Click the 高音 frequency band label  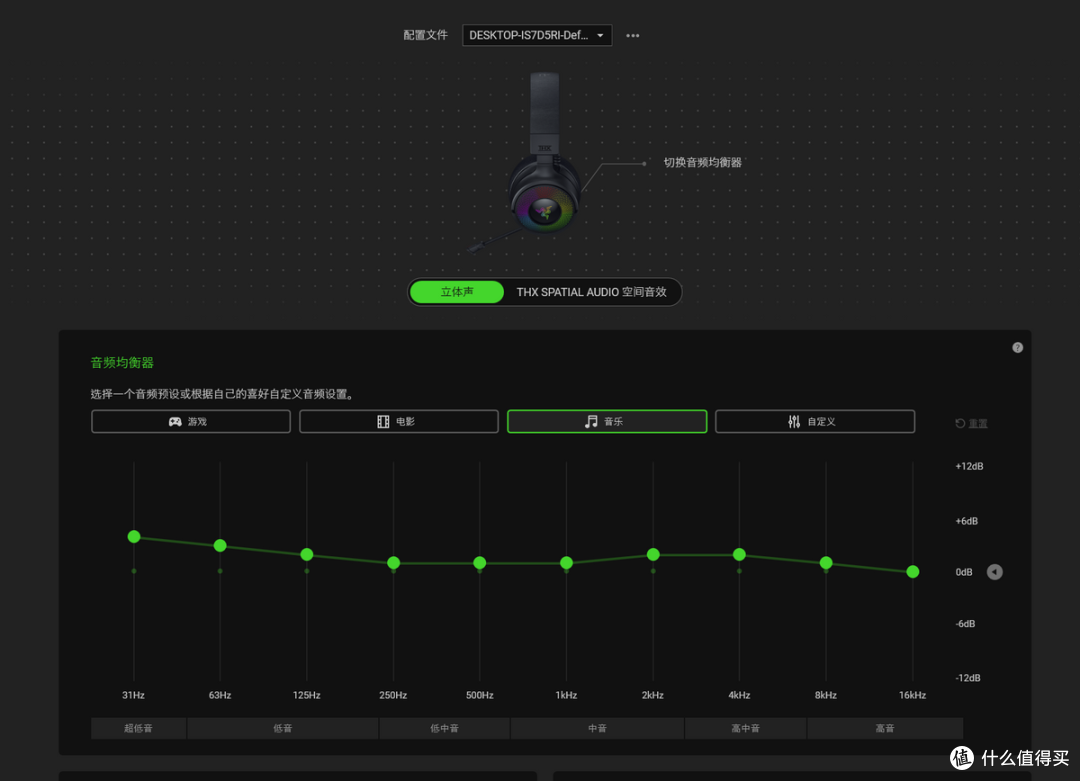click(885, 728)
